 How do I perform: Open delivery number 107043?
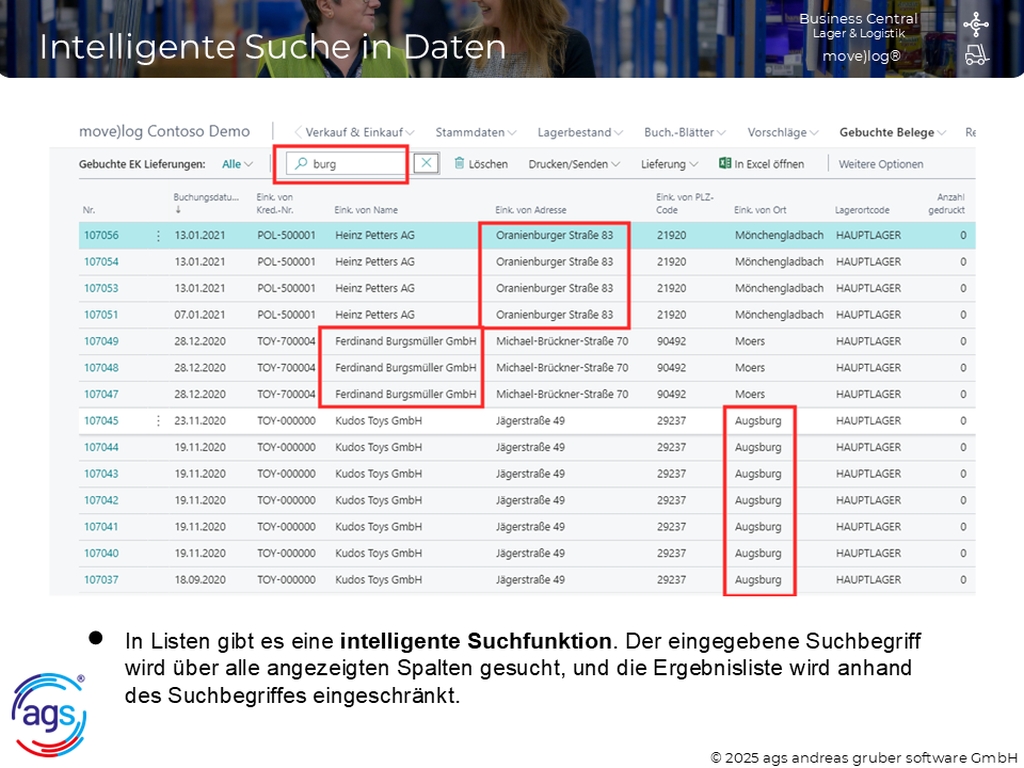point(101,474)
